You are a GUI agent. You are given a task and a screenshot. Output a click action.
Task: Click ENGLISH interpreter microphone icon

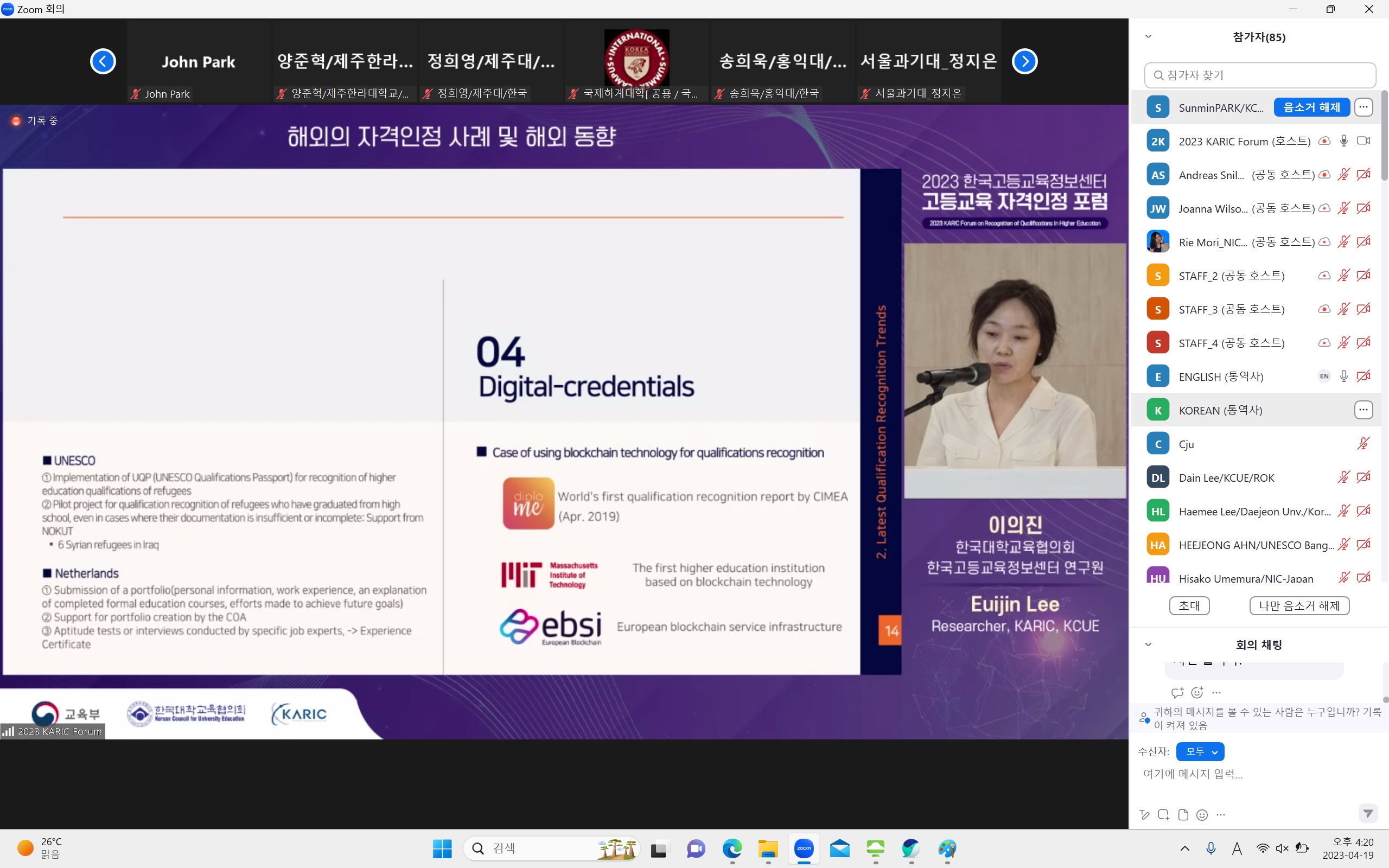click(1343, 376)
